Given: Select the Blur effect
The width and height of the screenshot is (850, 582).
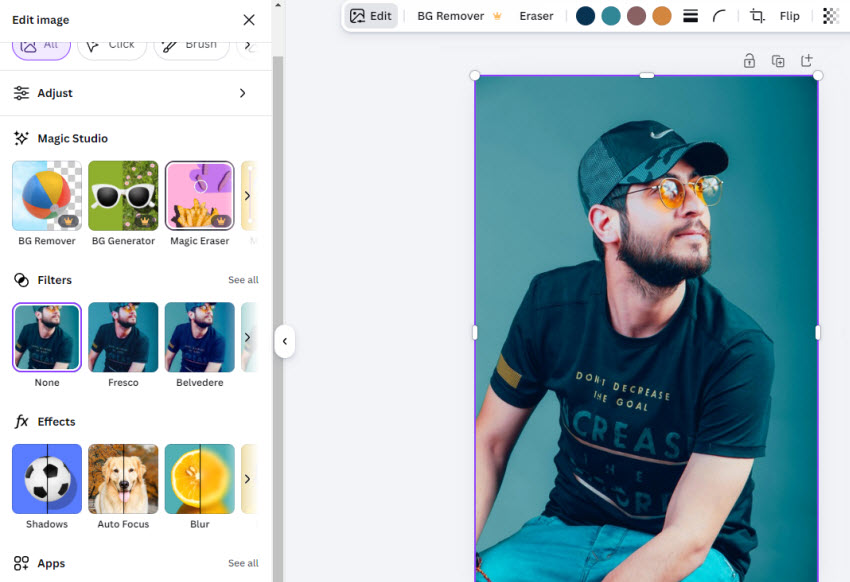Looking at the screenshot, I should (x=199, y=487).
